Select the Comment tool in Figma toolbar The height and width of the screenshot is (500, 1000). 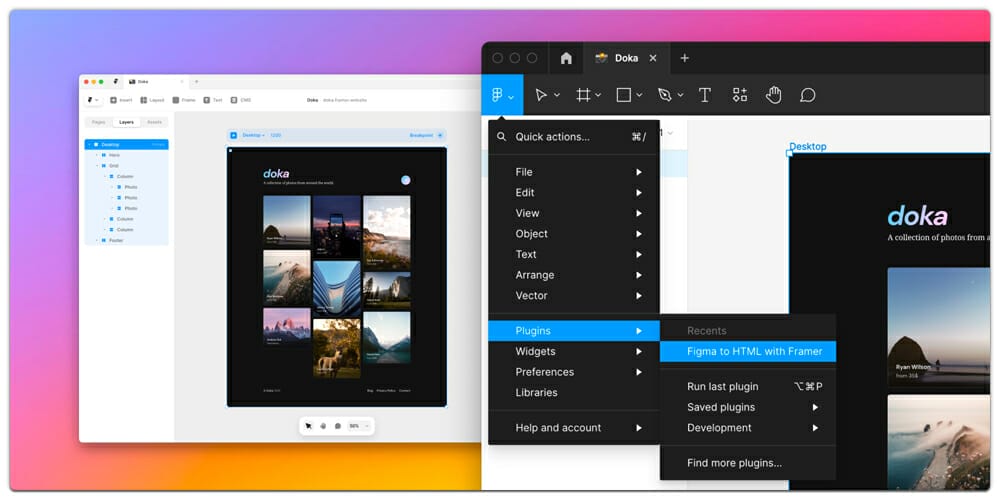(808, 95)
